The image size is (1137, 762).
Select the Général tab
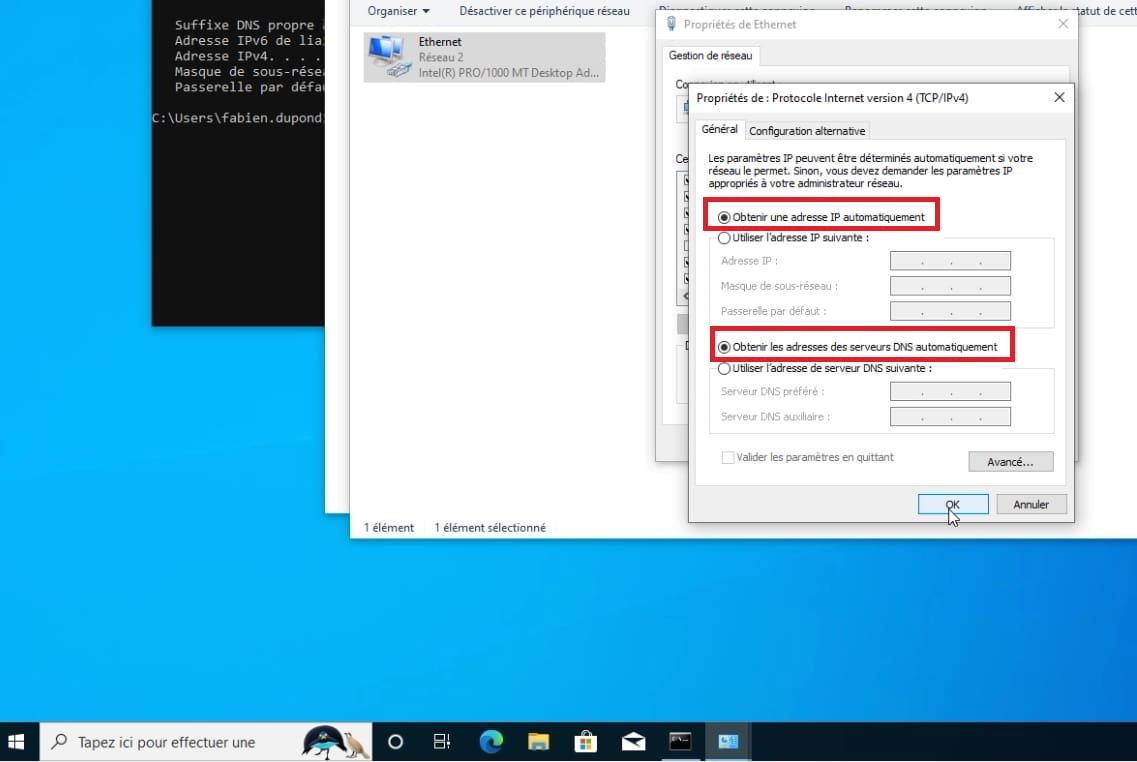(719, 129)
